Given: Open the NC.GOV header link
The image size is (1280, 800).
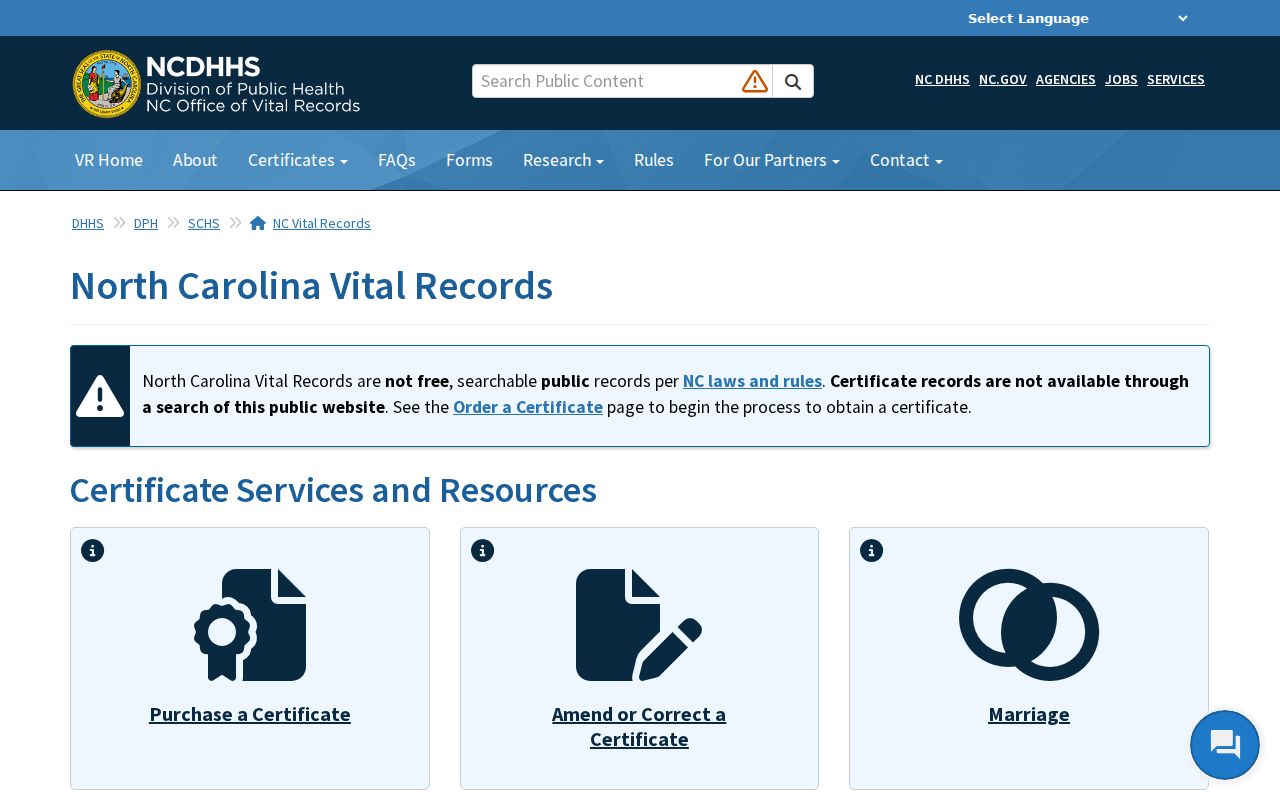Looking at the screenshot, I should pos(1003,79).
